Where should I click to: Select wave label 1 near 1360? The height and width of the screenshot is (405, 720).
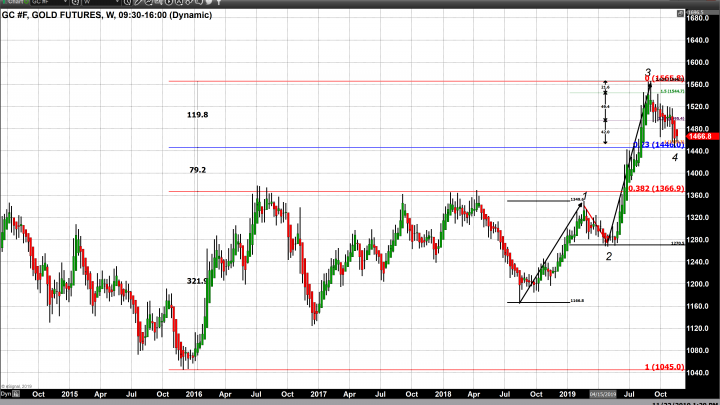[x=585, y=196]
